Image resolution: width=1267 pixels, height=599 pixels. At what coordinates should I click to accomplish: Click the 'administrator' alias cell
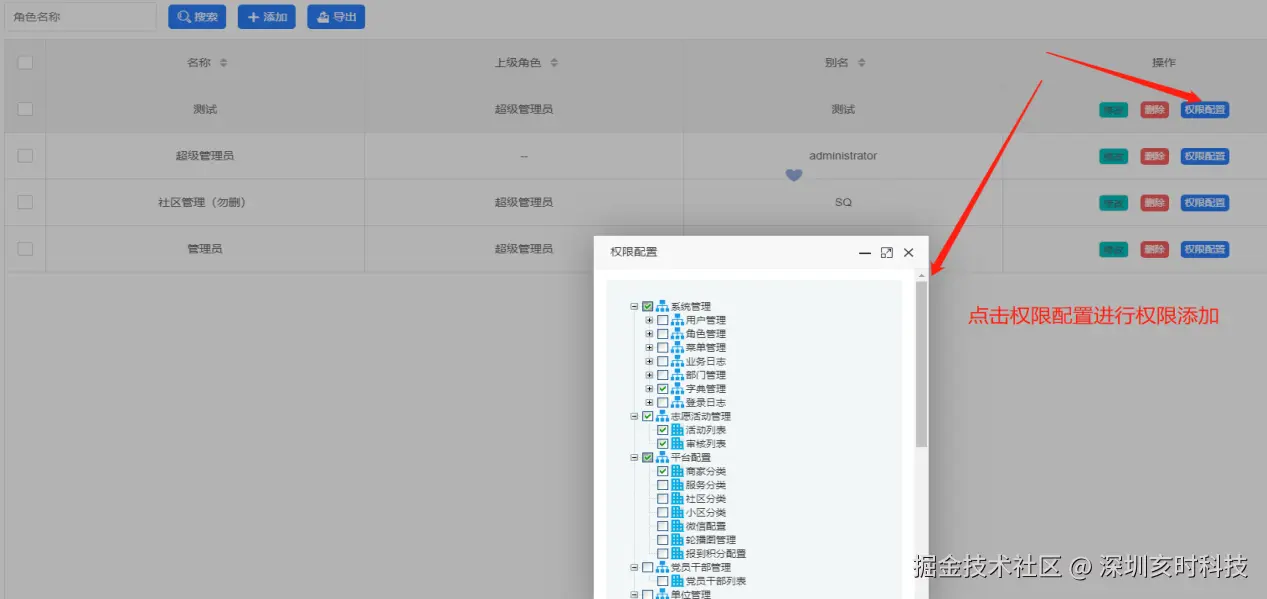[843, 156]
